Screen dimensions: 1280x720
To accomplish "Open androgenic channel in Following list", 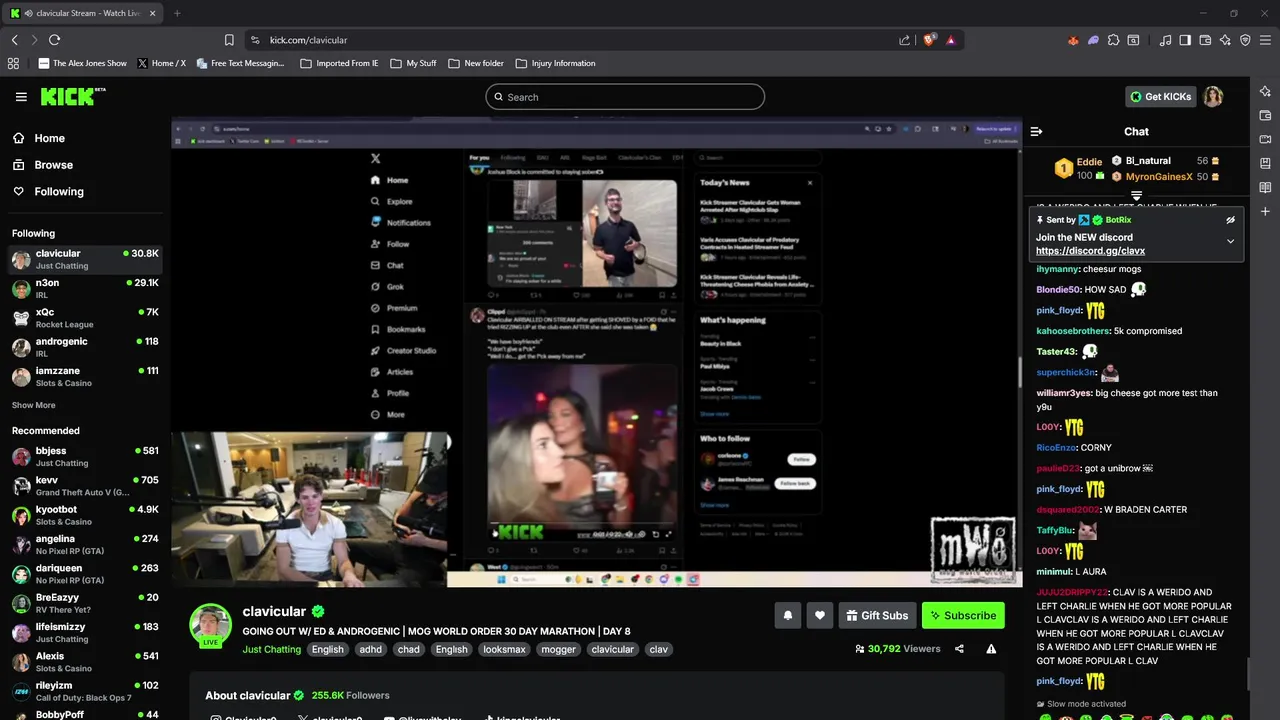I will tap(84, 347).
